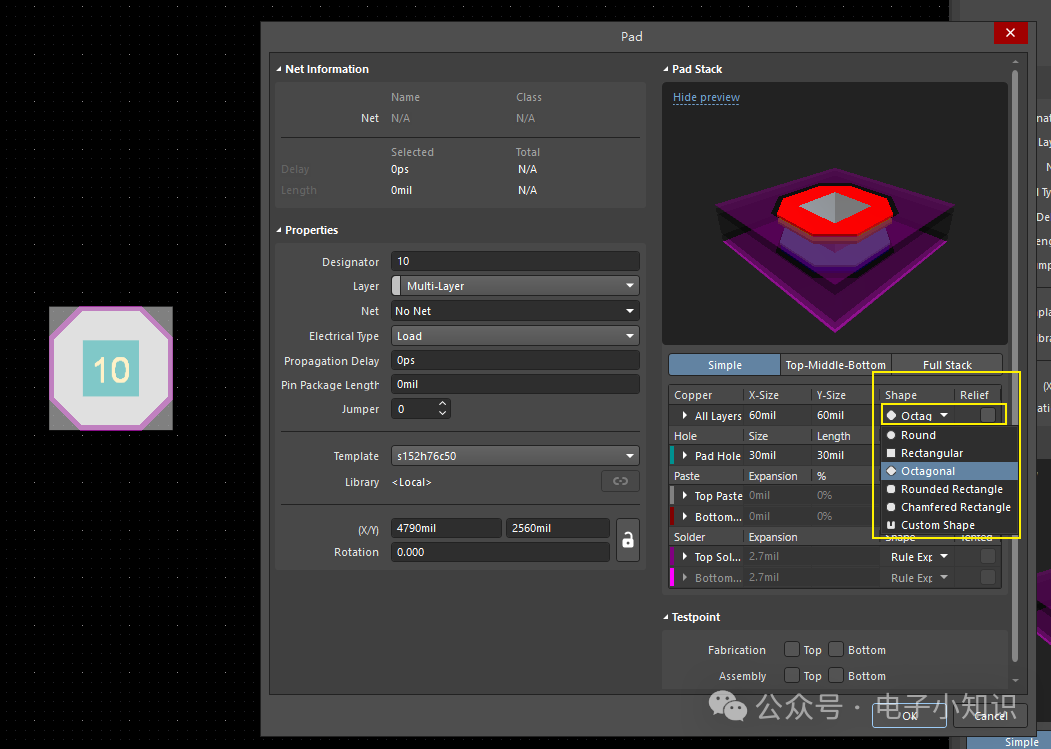The image size is (1051, 749).
Task: Open the Bottom Solder Rule Expansion dropdown
Action: click(x=918, y=577)
